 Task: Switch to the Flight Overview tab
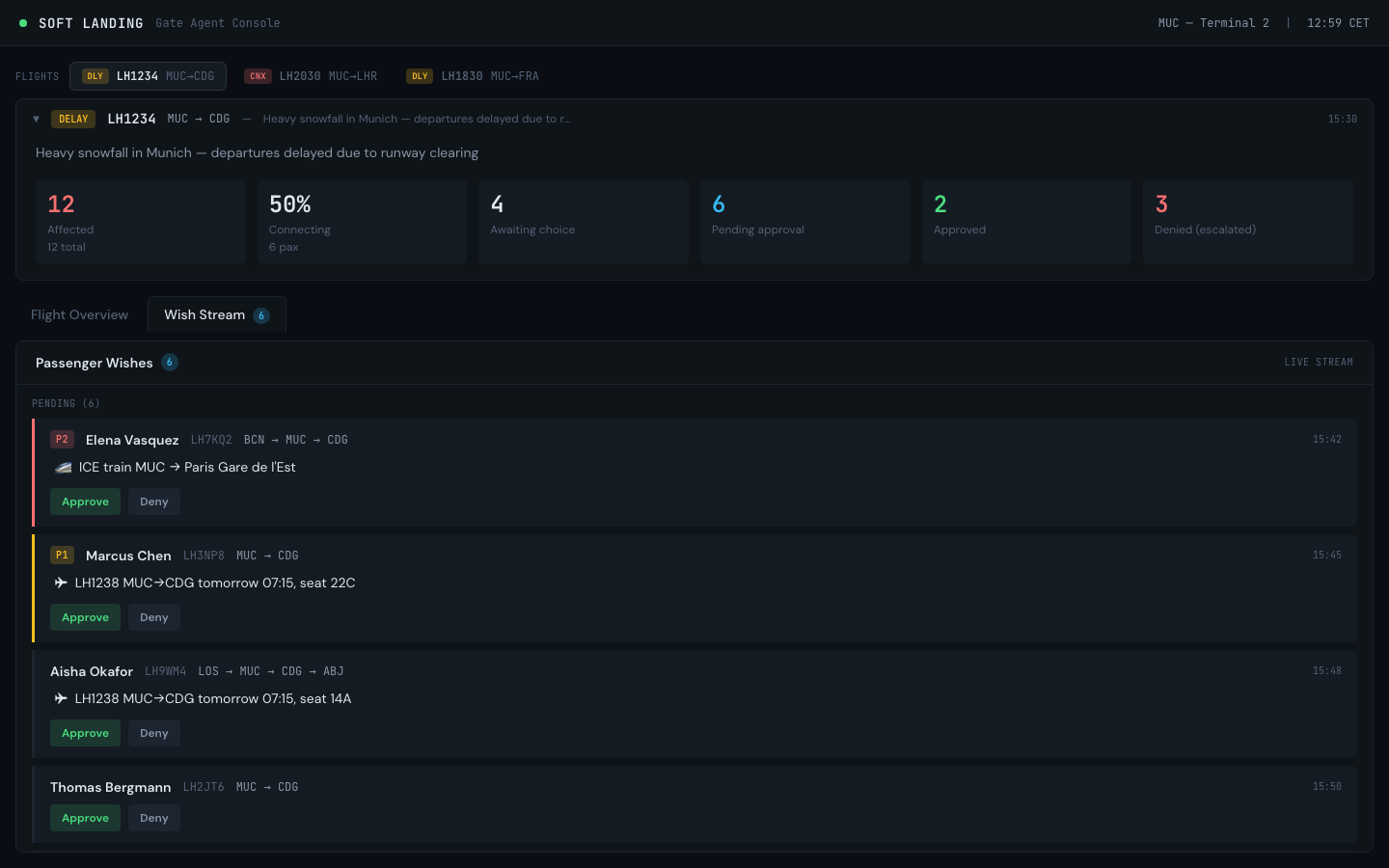[79, 314]
